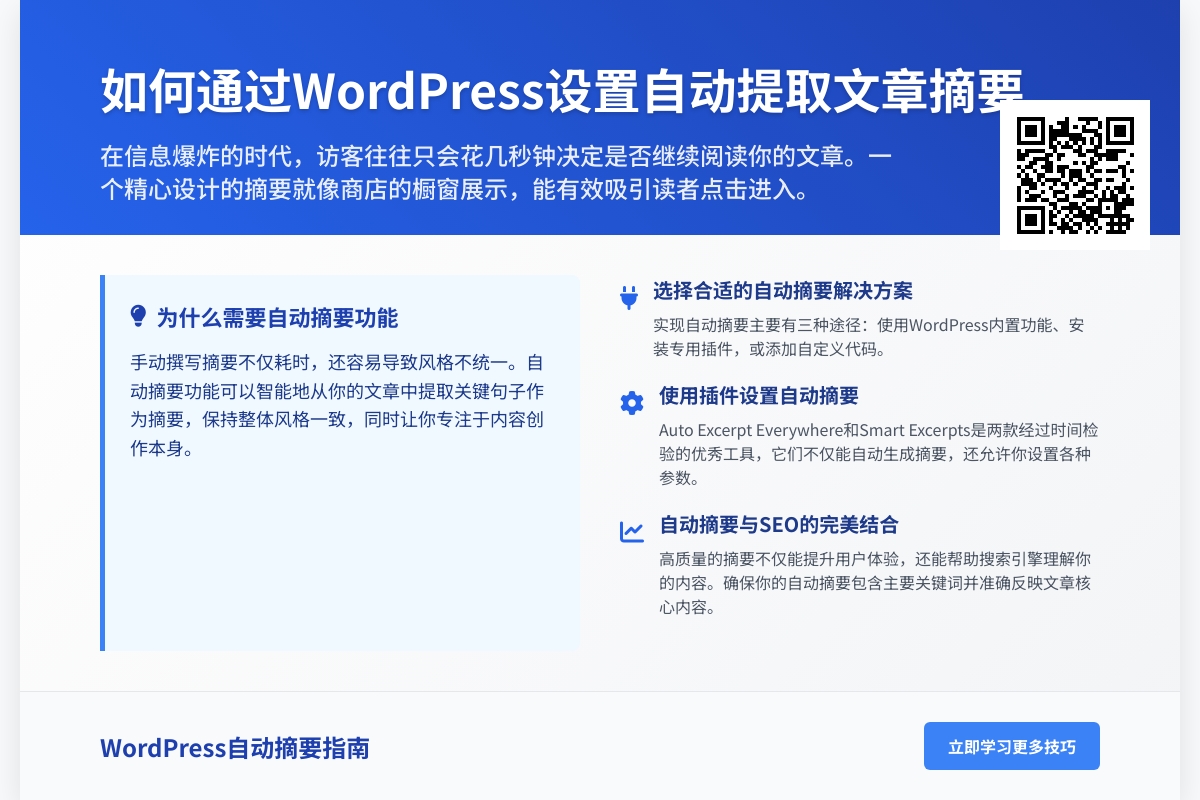Screen dimensions: 1200x800
Task: Click heading 使用插件设置自动摘要
Action: click(x=759, y=396)
